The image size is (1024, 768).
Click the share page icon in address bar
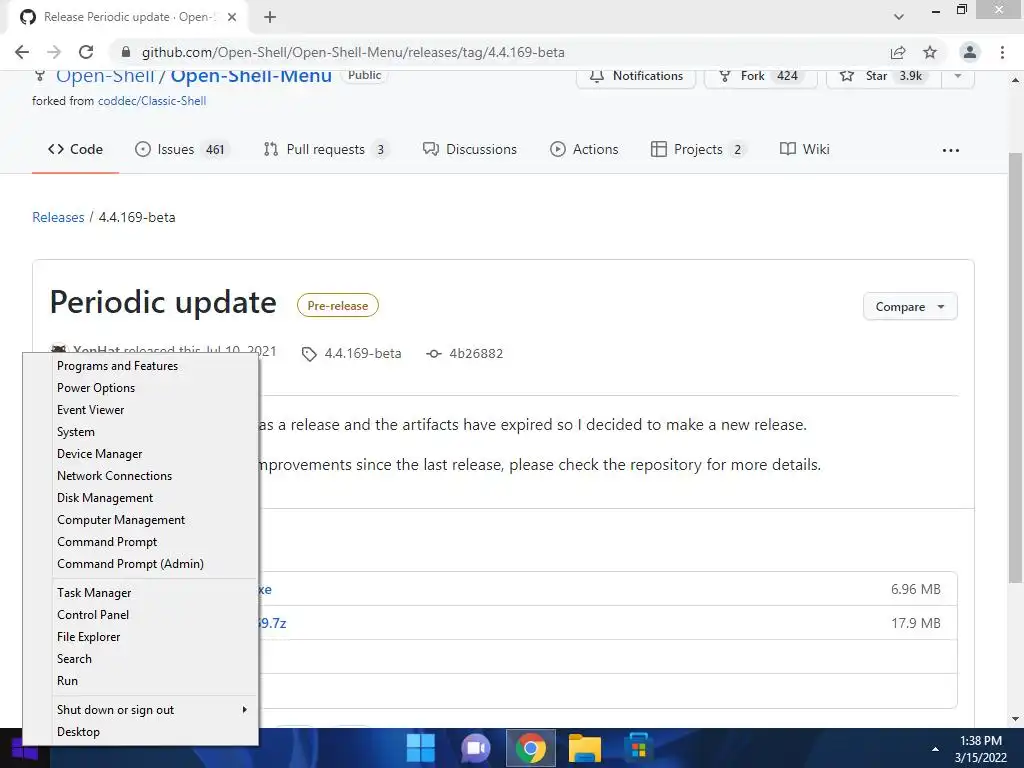pos(898,52)
